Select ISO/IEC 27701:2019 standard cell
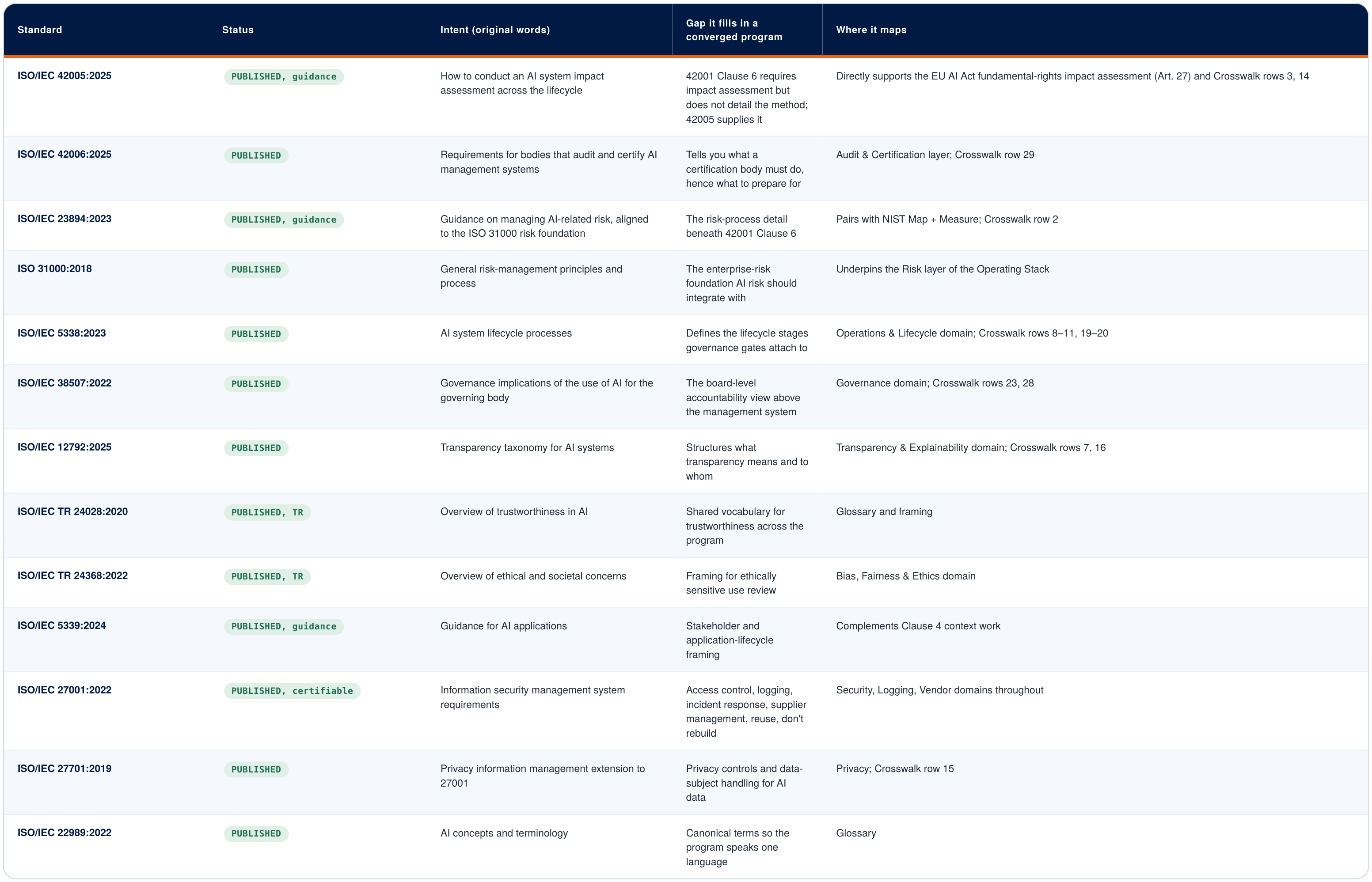 64,768
